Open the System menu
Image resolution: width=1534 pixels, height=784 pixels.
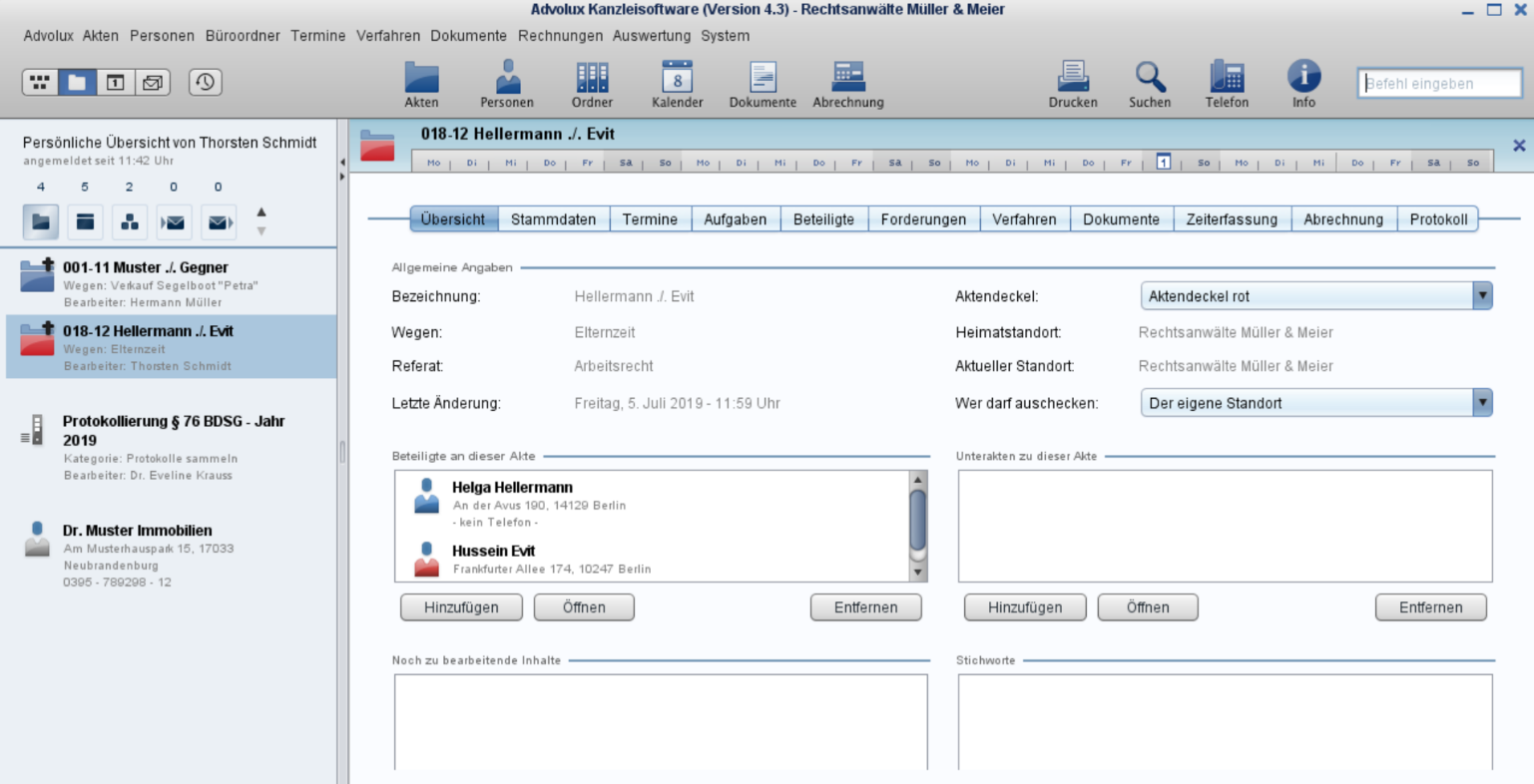pos(725,36)
